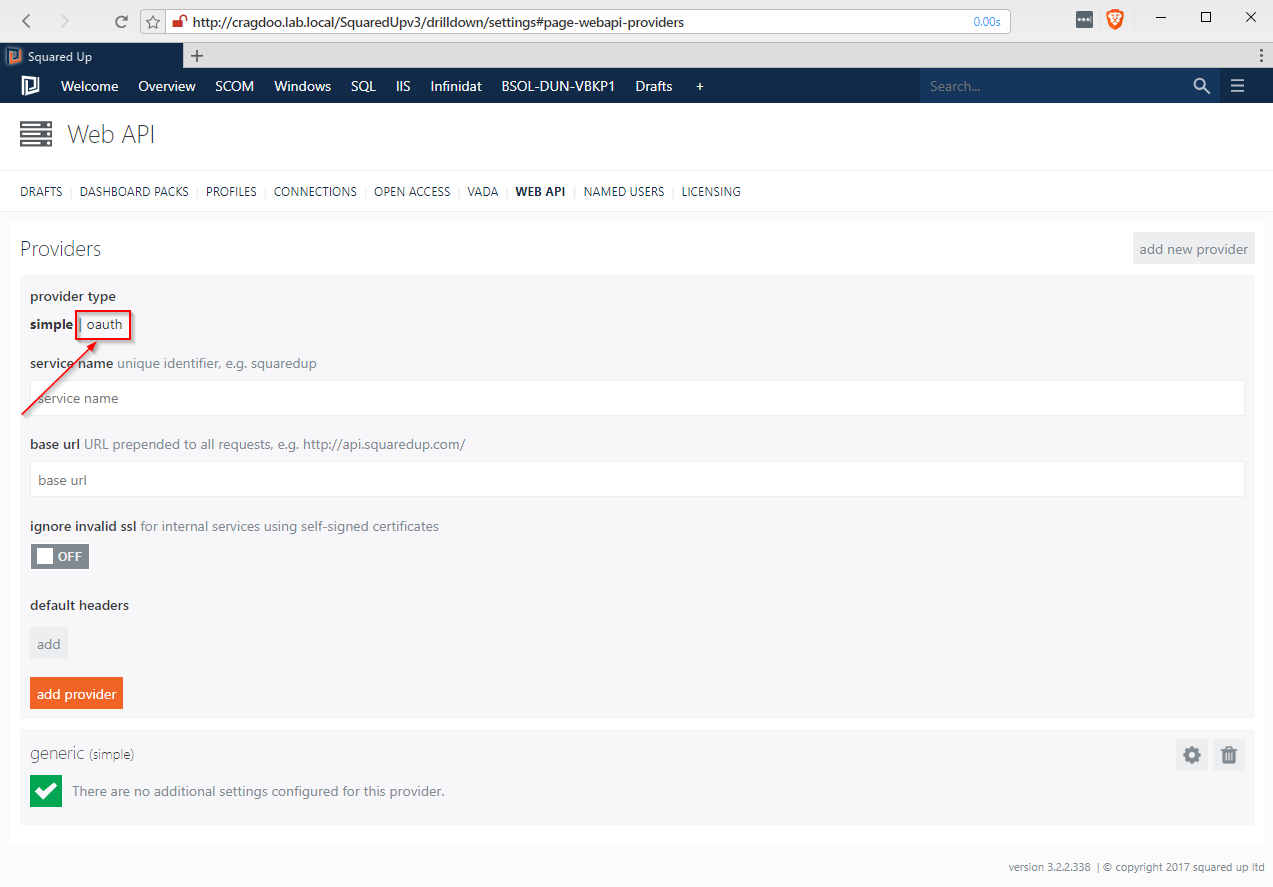This screenshot has width=1273, height=887.
Task: Click the browser forward arrow
Action: coord(65,21)
